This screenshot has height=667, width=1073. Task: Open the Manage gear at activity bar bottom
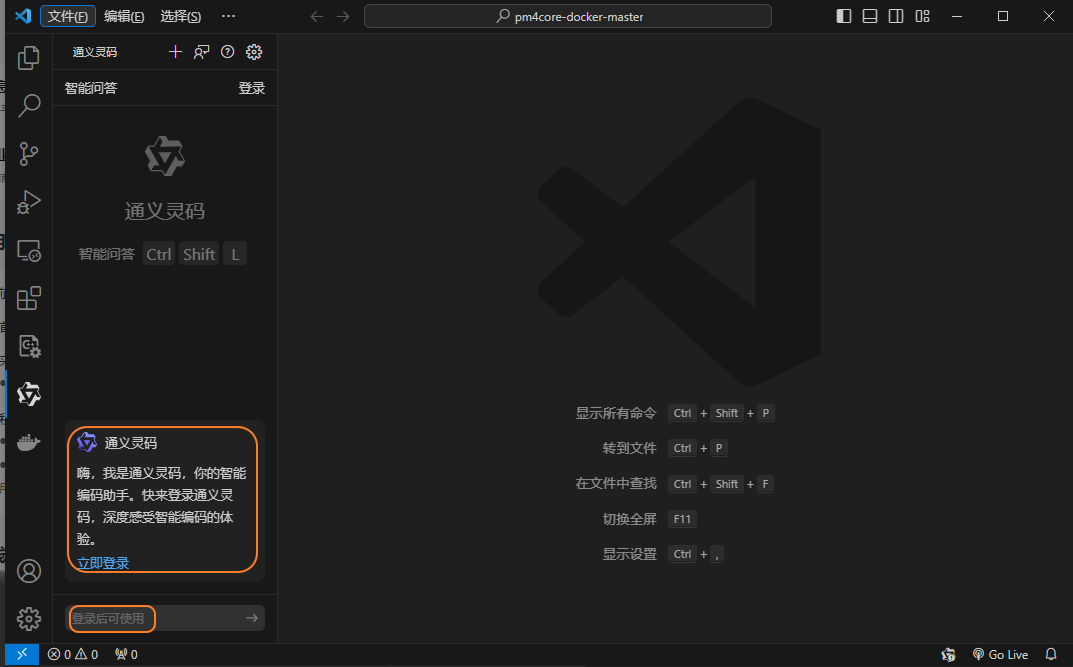point(29,619)
